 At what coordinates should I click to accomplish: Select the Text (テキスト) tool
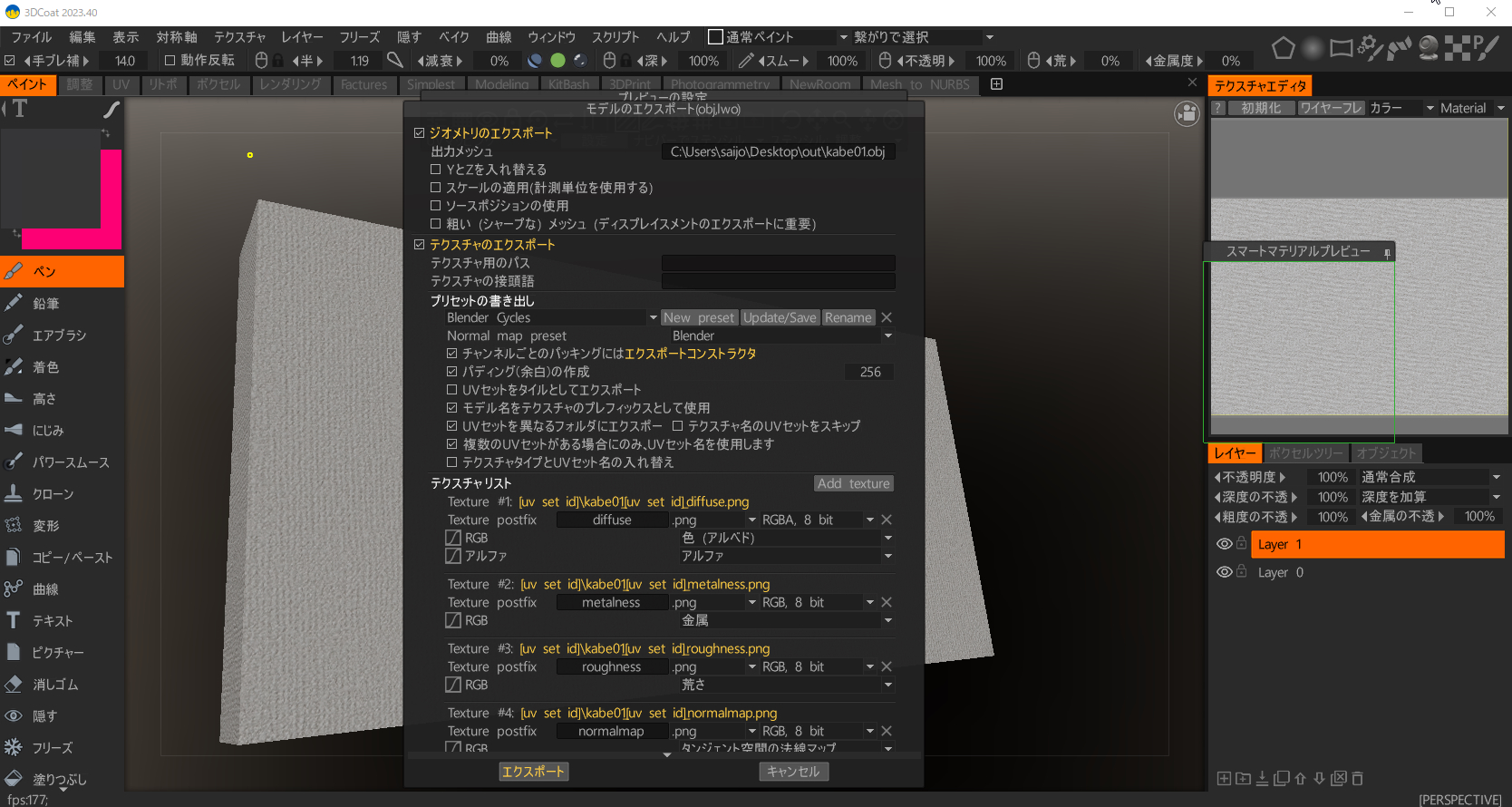click(52, 621)
